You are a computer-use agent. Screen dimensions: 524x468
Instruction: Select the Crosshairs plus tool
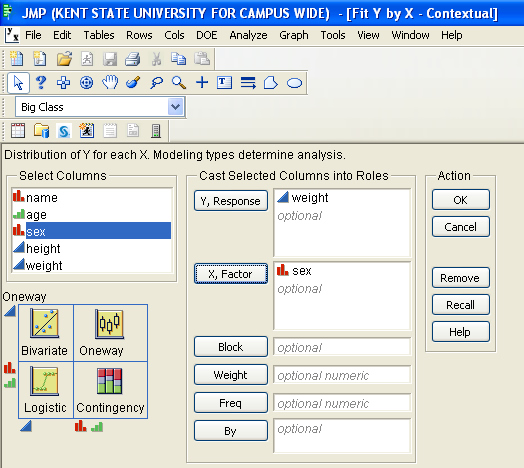click(202, 82)
